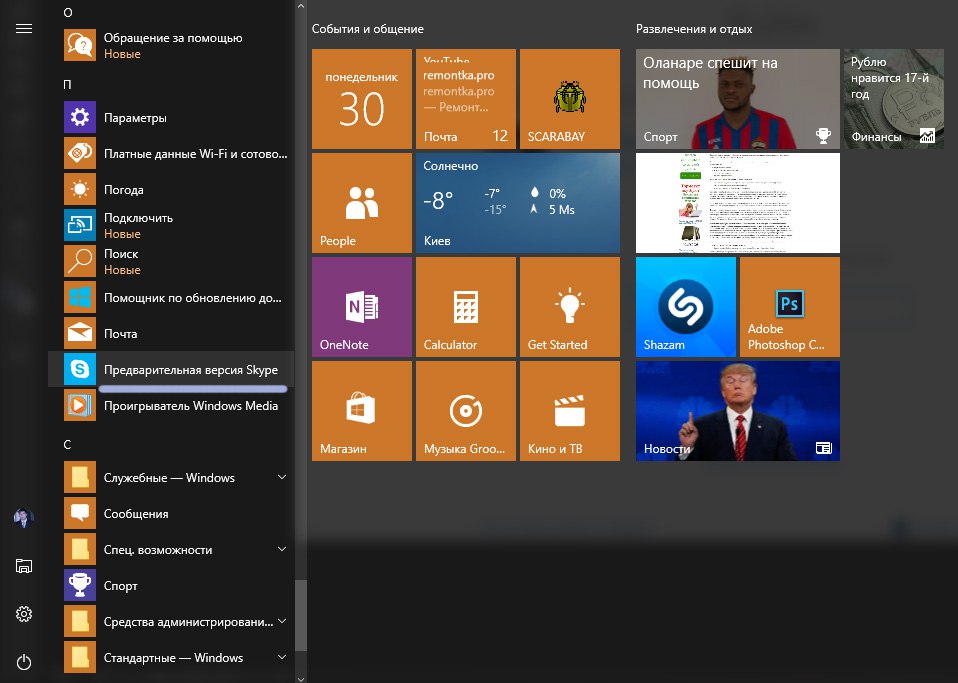Screen dimensions: 958x683
Task: Open the Calculator tile
Action: click(x=466, y=307)
